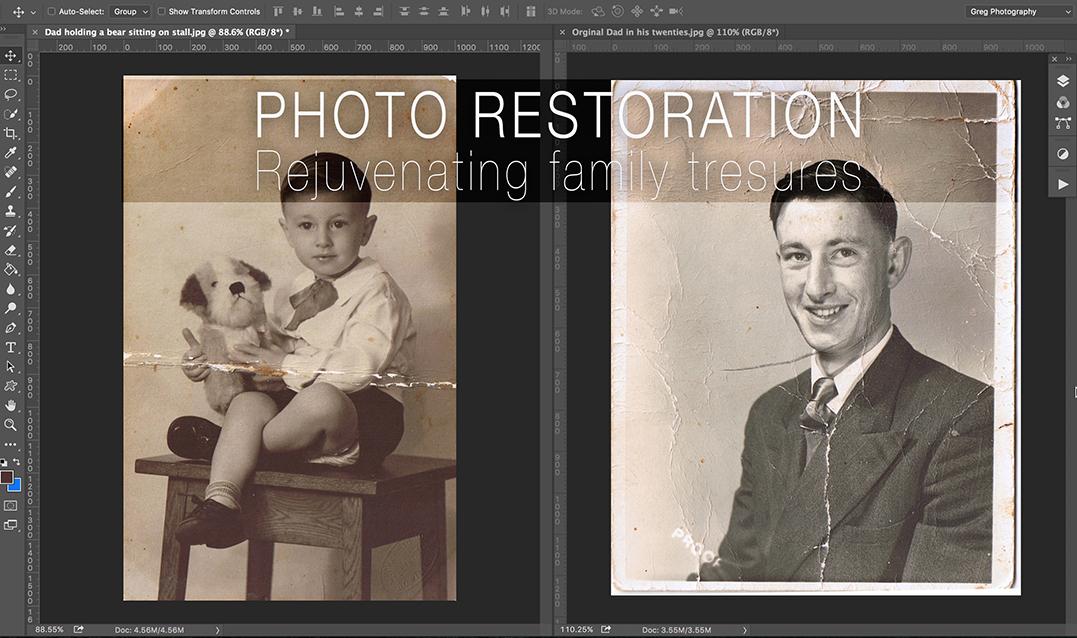Click the 88.55% zoom level field
Viewport: 1077px width, 638px height.
pos(48,630)
